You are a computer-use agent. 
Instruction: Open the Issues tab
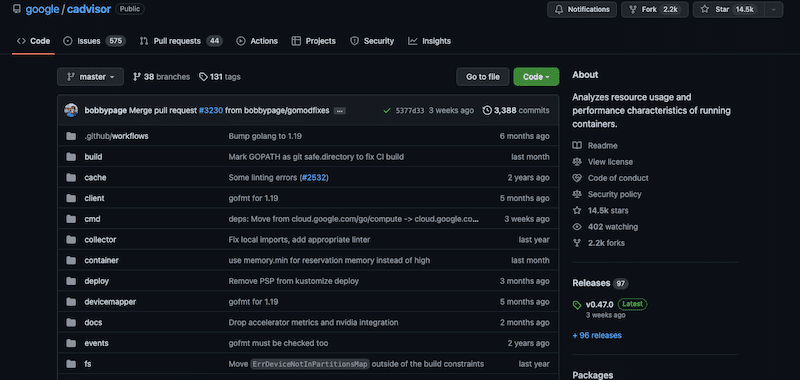(94, 41)
